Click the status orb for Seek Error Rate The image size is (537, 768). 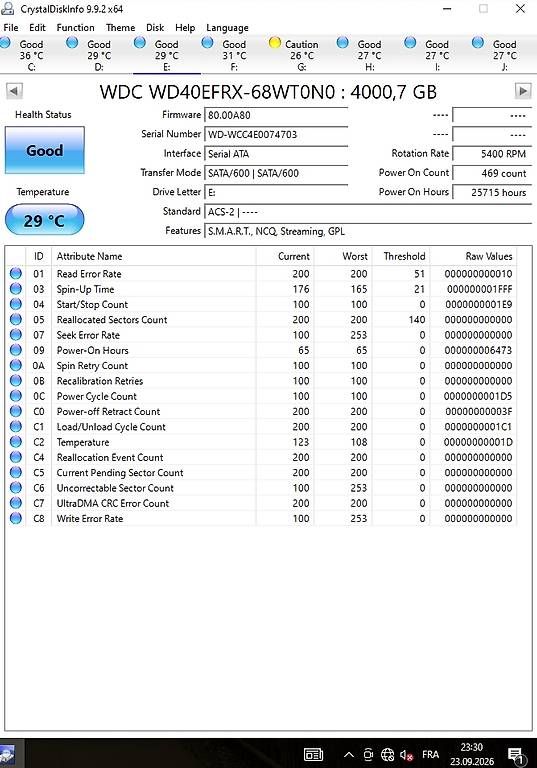pyautogui.click(x=16, y=335)
